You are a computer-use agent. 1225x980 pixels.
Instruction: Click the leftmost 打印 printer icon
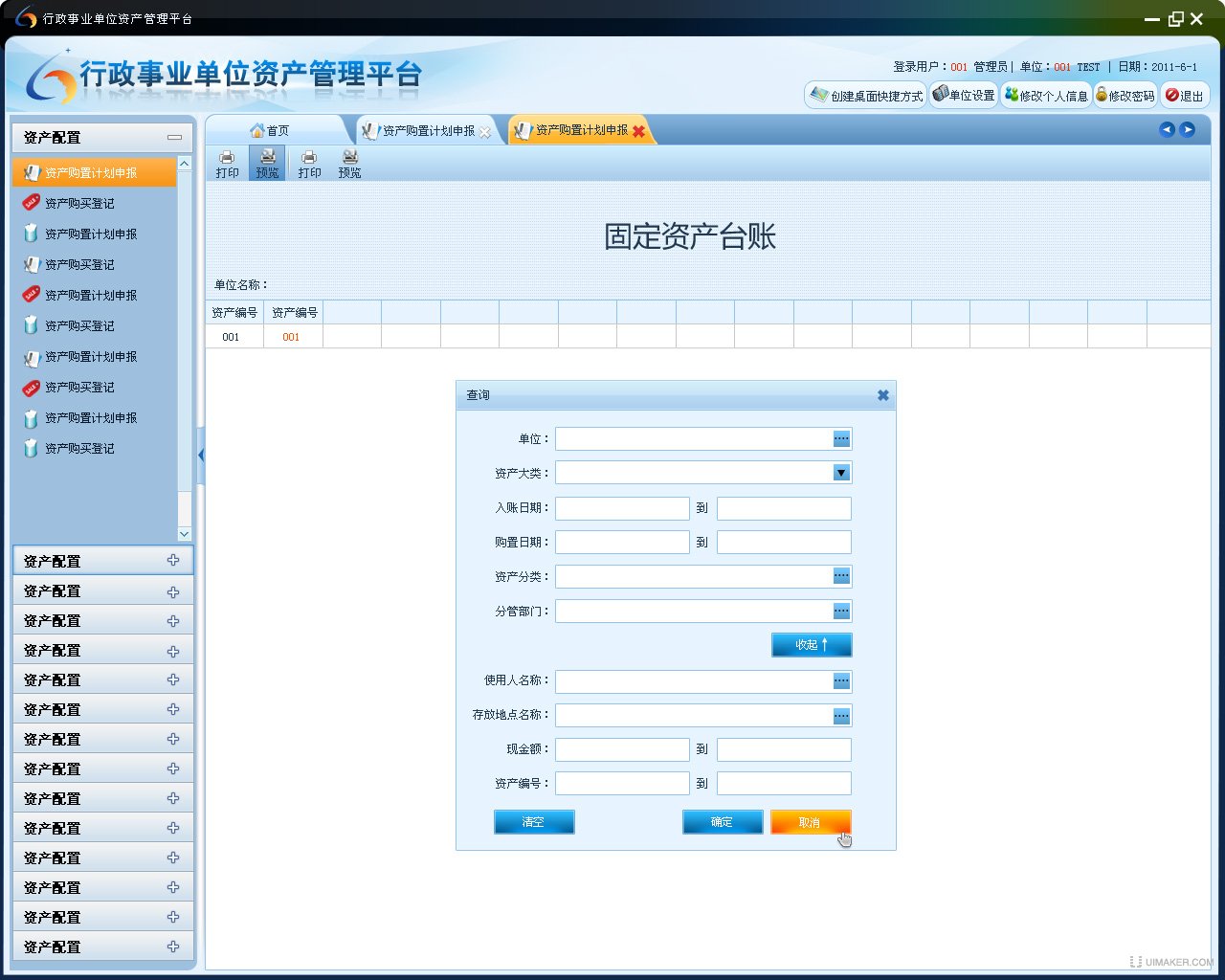(x=227, y=157)
